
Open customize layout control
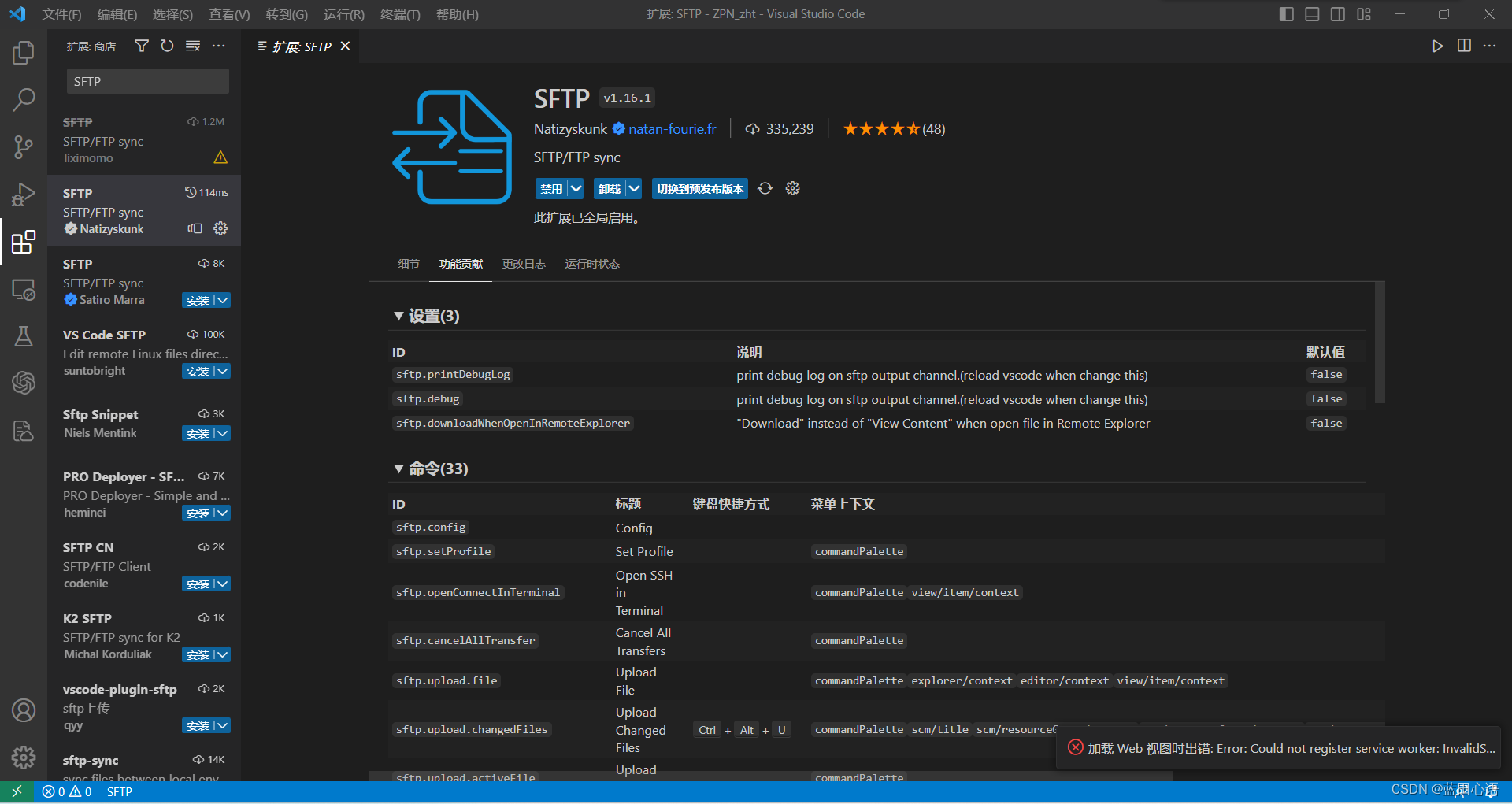point(1364,14)
